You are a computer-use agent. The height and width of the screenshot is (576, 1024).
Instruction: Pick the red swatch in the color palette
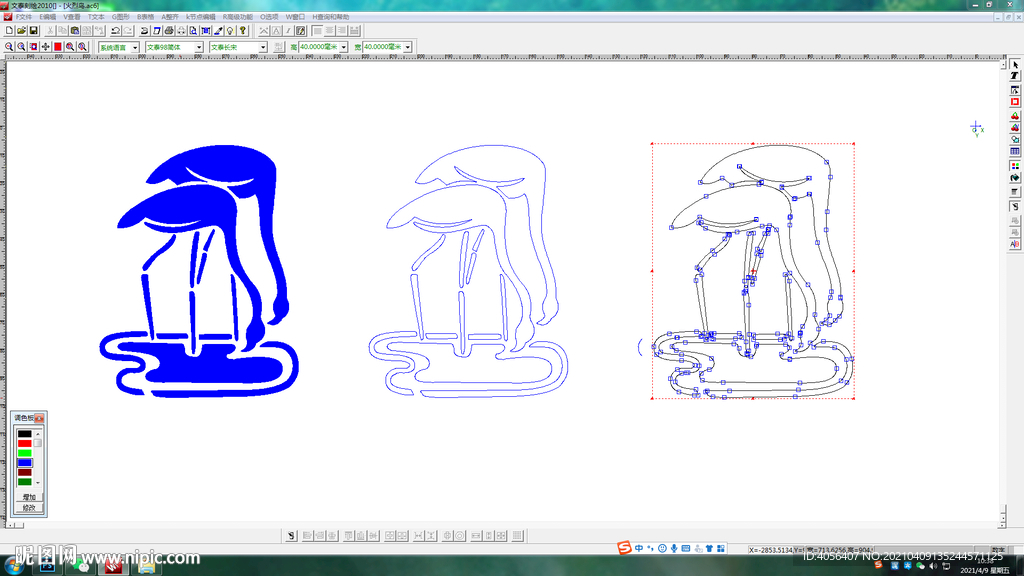(x=25, y=443)
